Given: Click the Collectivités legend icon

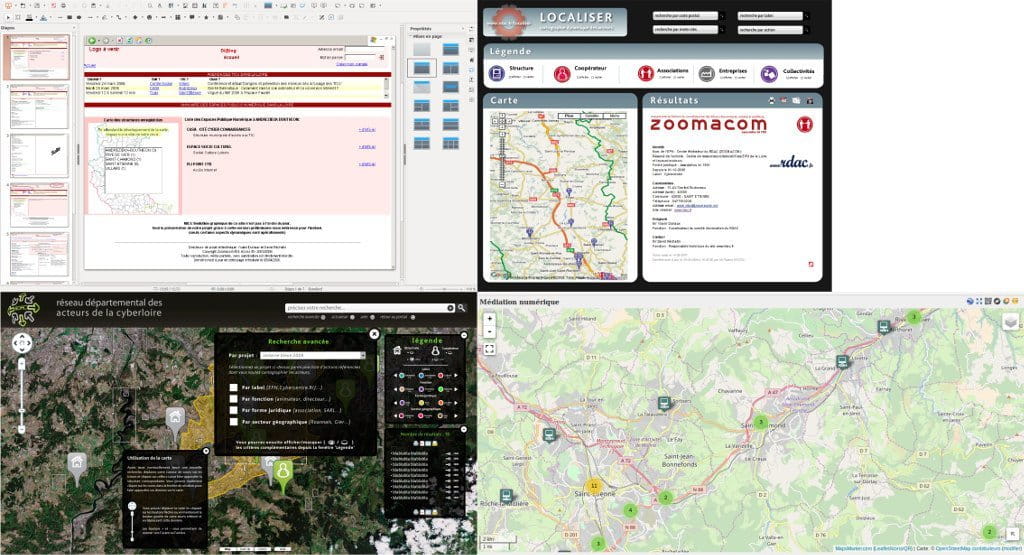Looking at the screenshot, I should click(769, 74).
